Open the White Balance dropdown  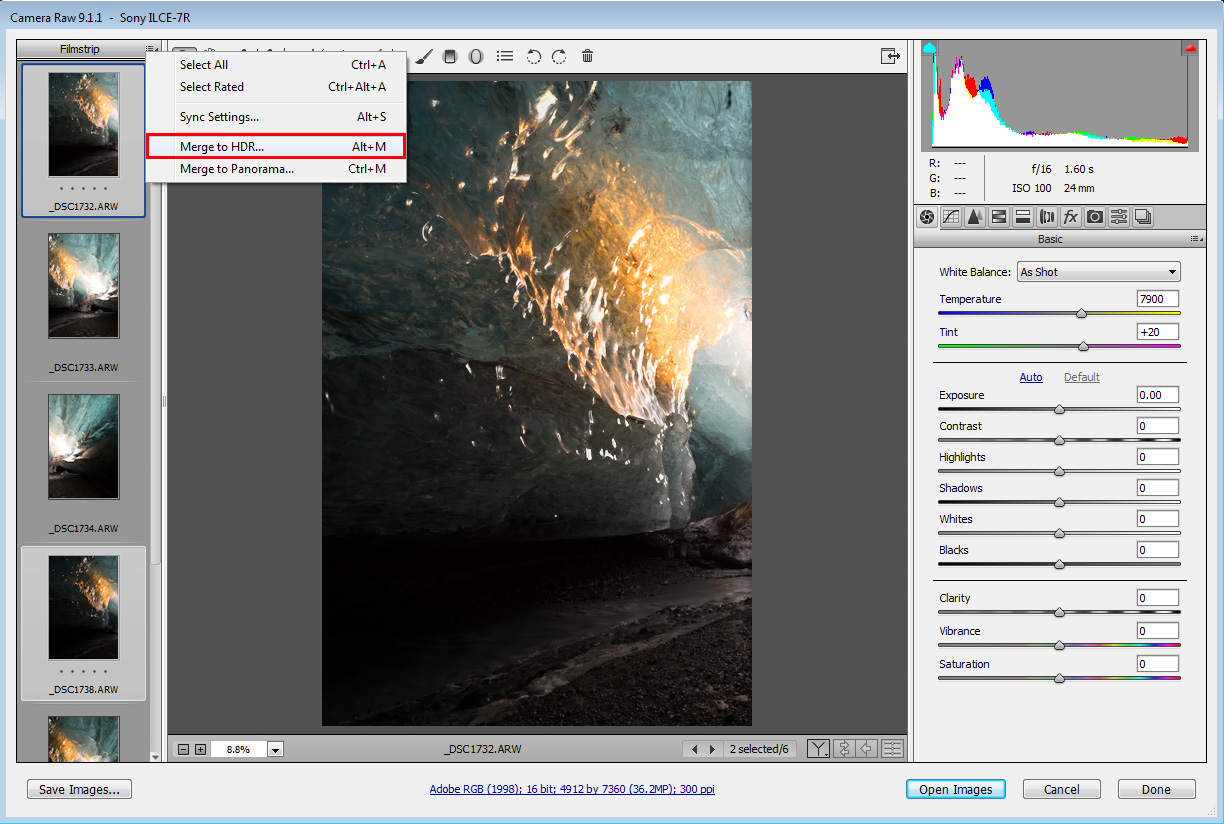tap(1098, 272)
